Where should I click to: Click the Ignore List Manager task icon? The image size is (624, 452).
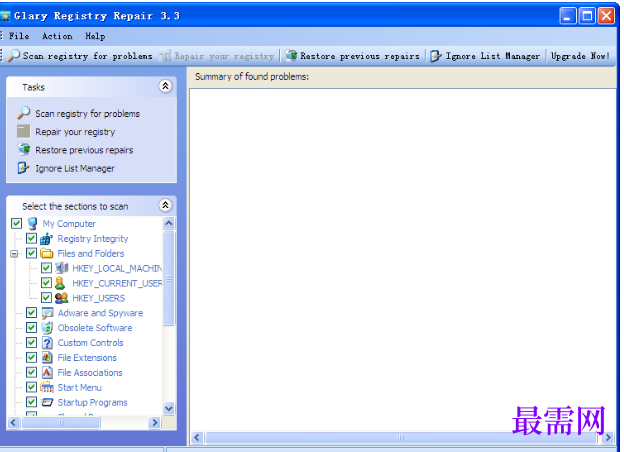click(x=23, y=168)
